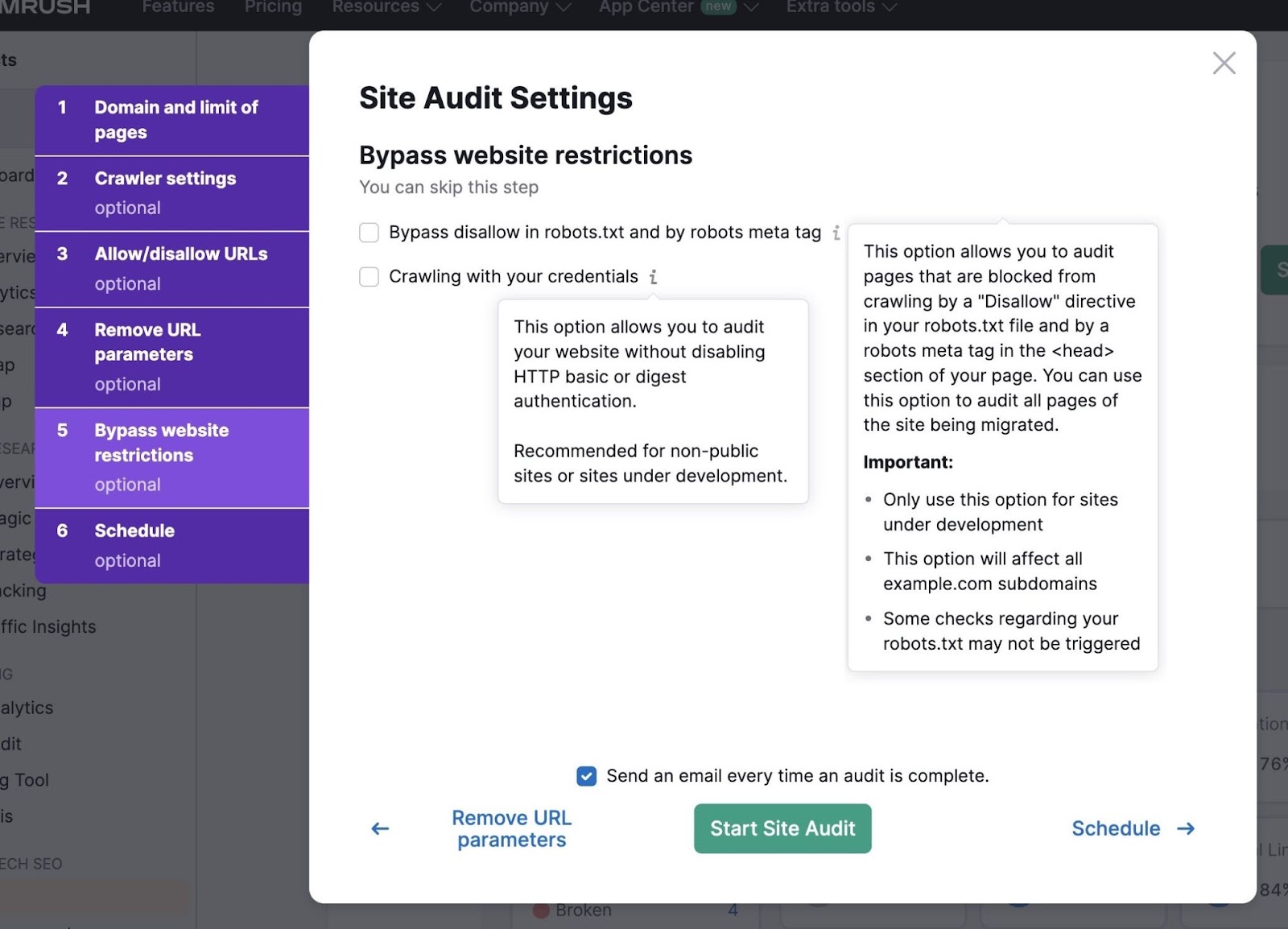Click the Semrush logo in the top bar

tap(44, 8)
